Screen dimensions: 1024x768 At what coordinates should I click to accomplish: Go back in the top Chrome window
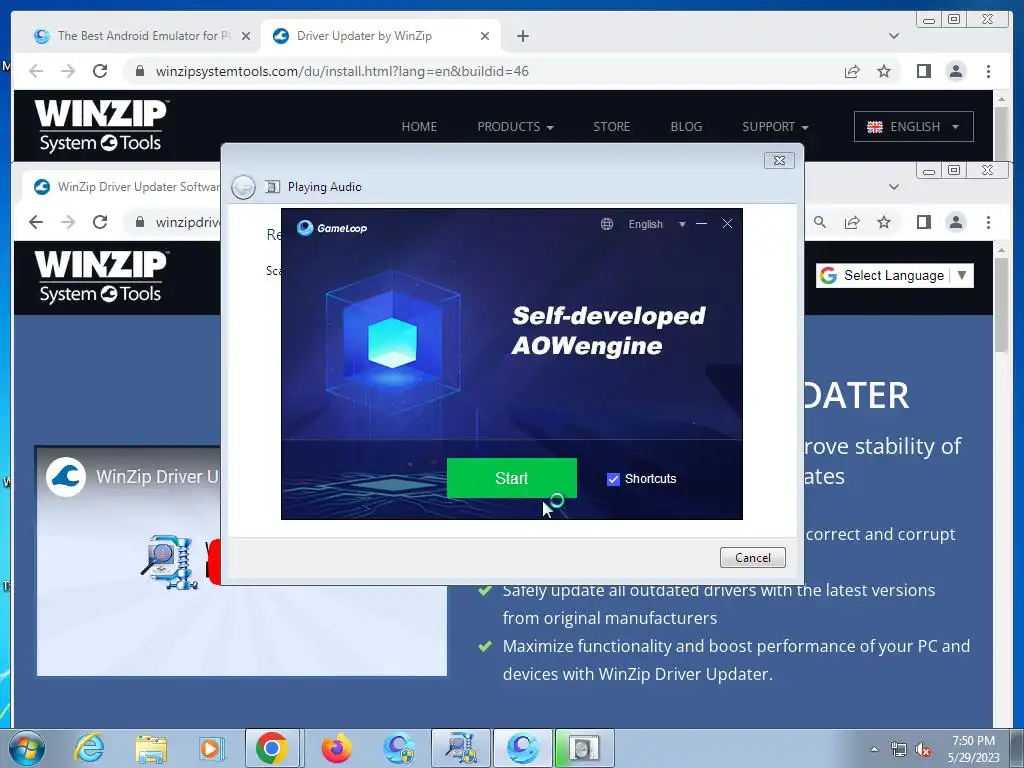point(36,71)
